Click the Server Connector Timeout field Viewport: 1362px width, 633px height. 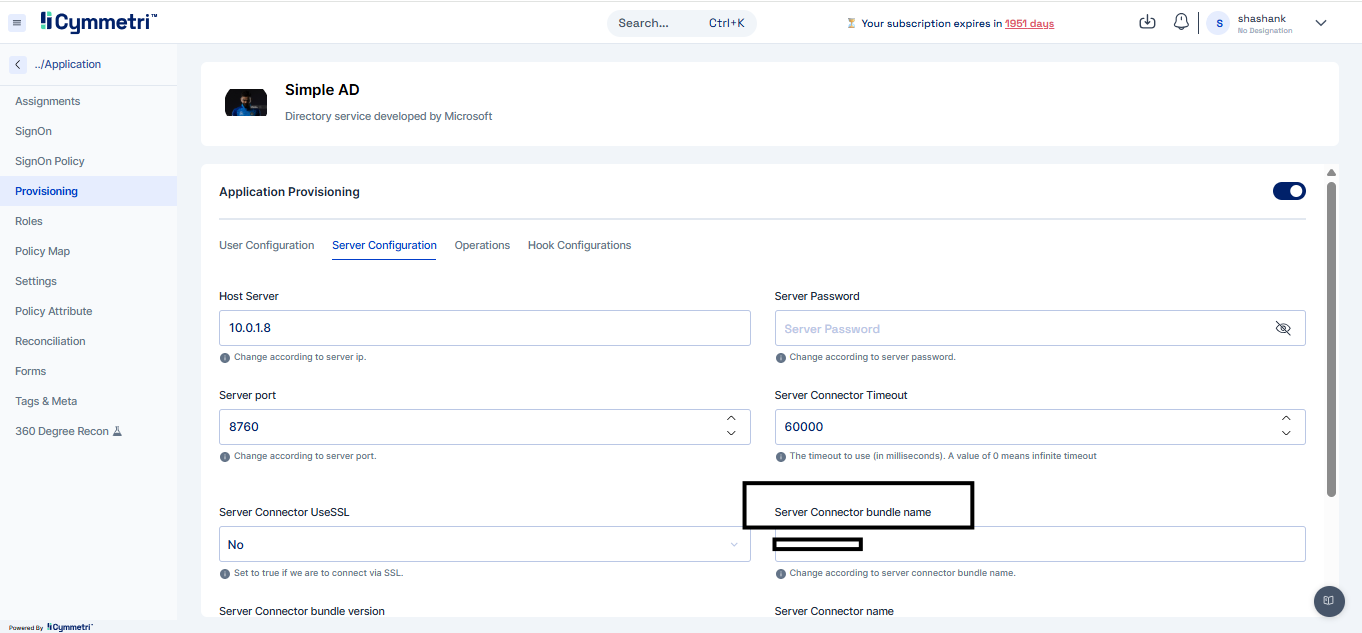pyautogui.click(x=1040, y=426)
